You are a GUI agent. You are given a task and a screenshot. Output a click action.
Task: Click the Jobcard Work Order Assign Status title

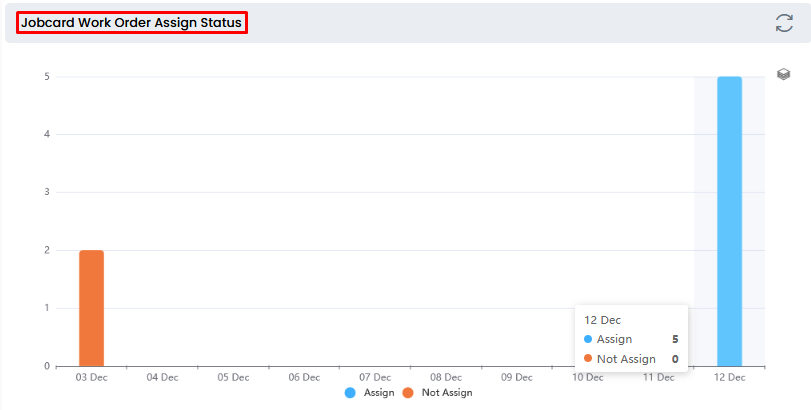coord(131,23)
